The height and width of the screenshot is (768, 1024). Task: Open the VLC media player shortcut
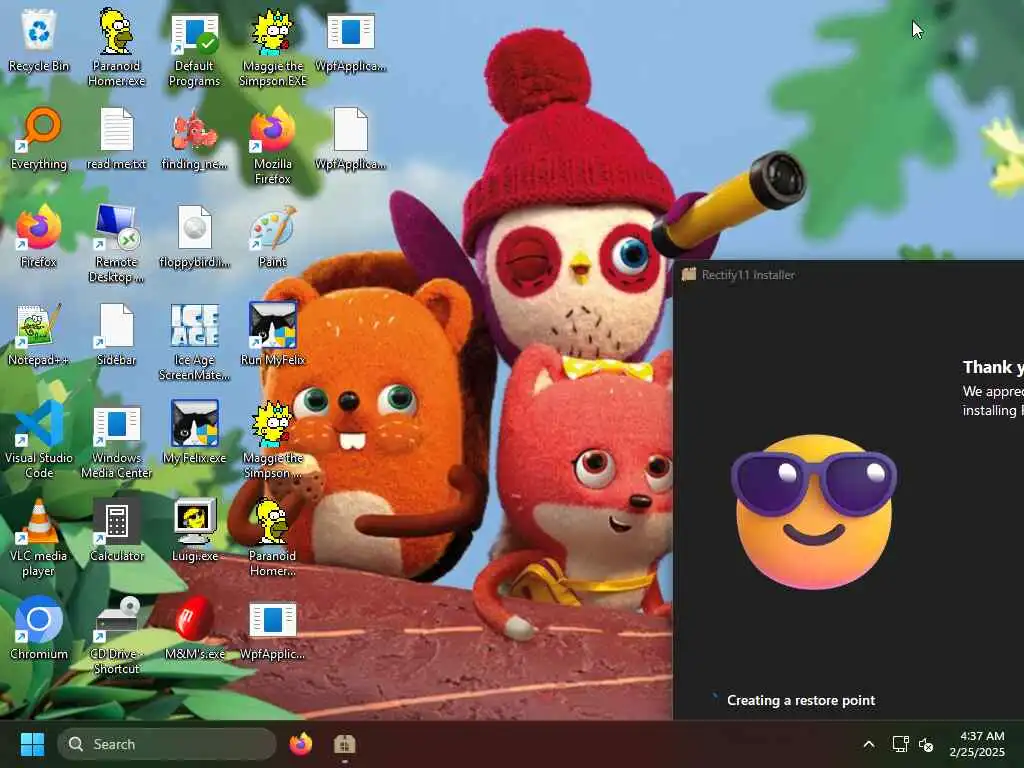39,537
